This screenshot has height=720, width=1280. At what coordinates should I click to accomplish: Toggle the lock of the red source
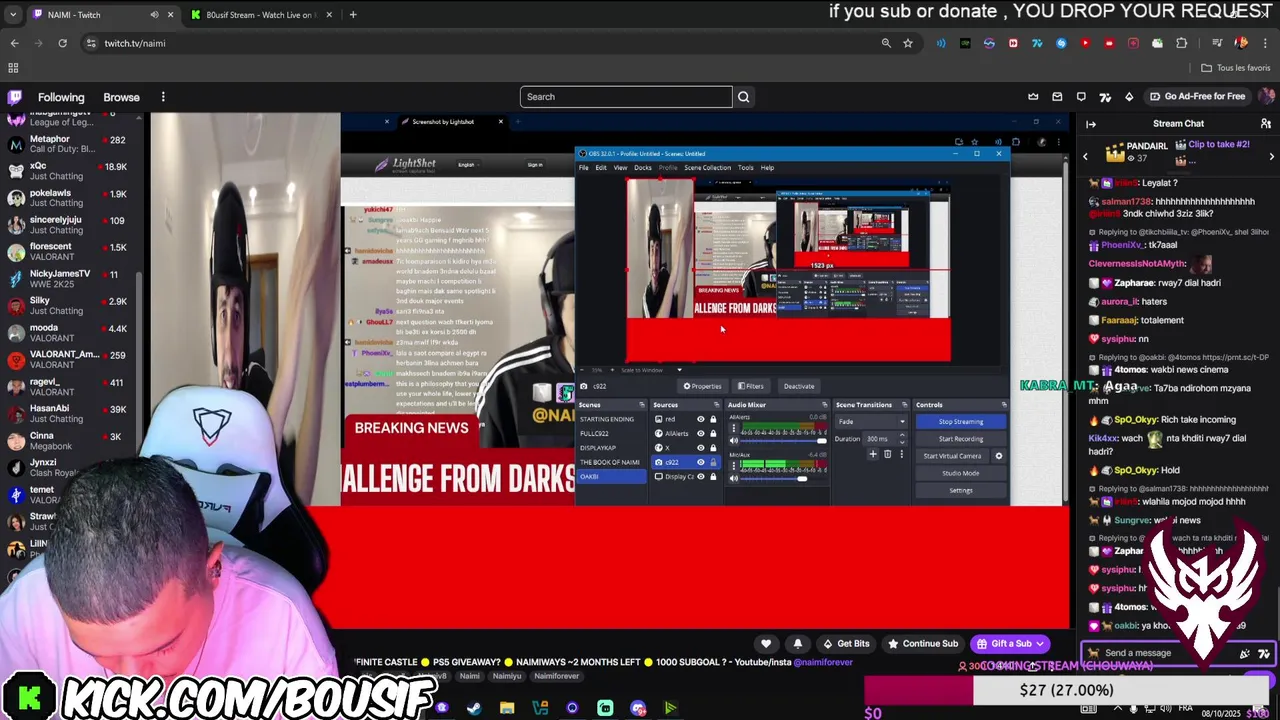[713, 419]
